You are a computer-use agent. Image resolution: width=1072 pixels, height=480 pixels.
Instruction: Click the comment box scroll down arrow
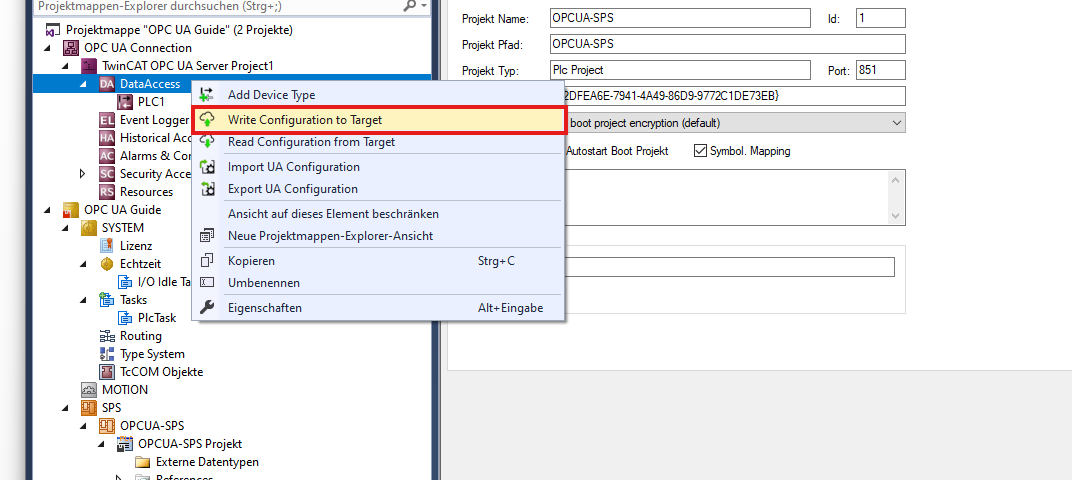896,215
